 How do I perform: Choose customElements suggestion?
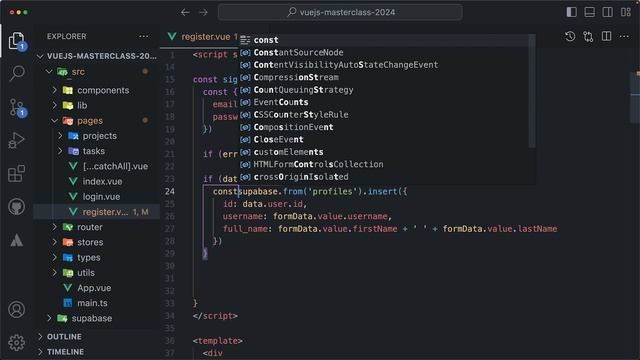tap(384, 152)
